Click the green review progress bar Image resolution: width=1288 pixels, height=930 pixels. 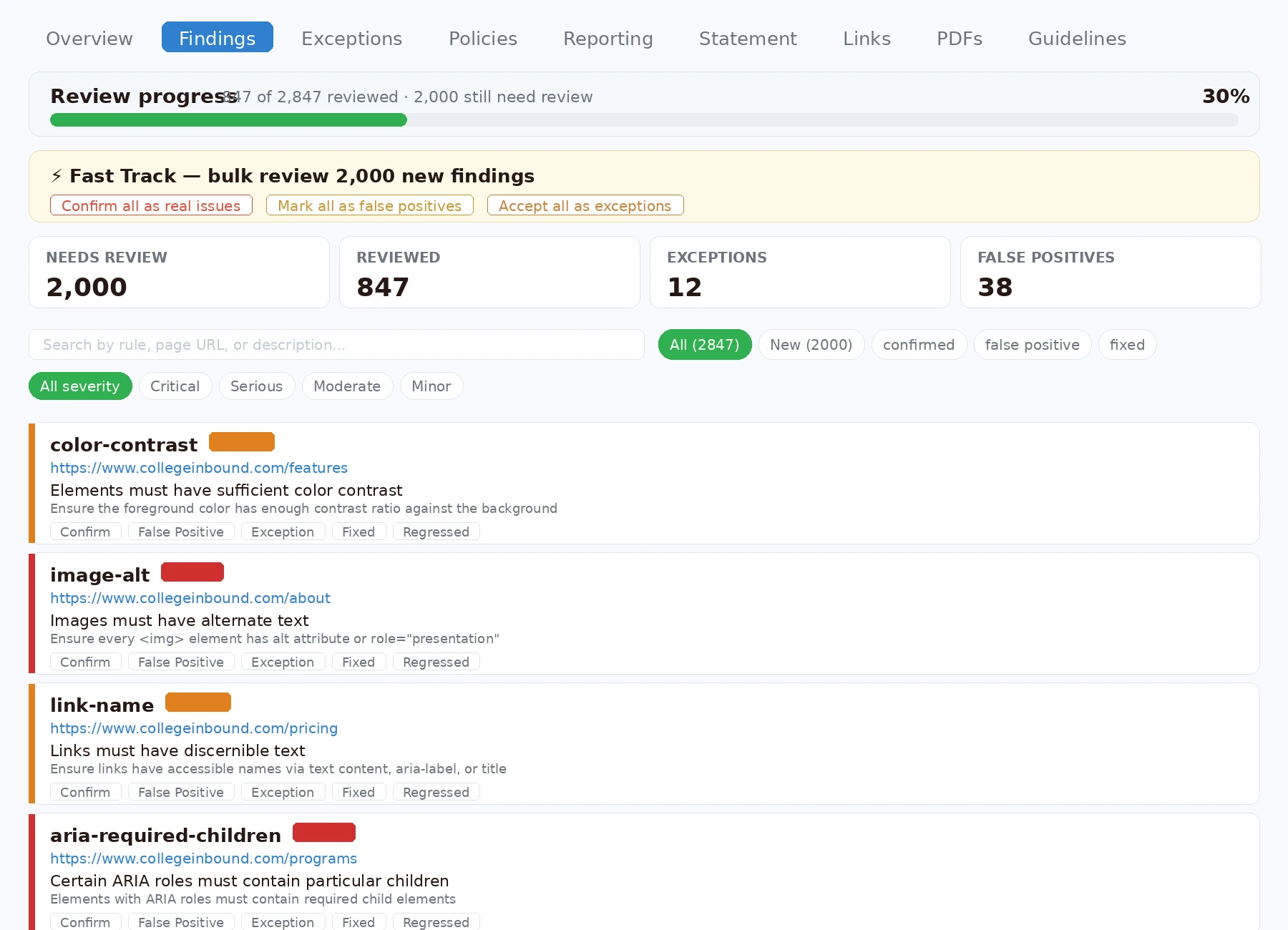coord(228,120)
